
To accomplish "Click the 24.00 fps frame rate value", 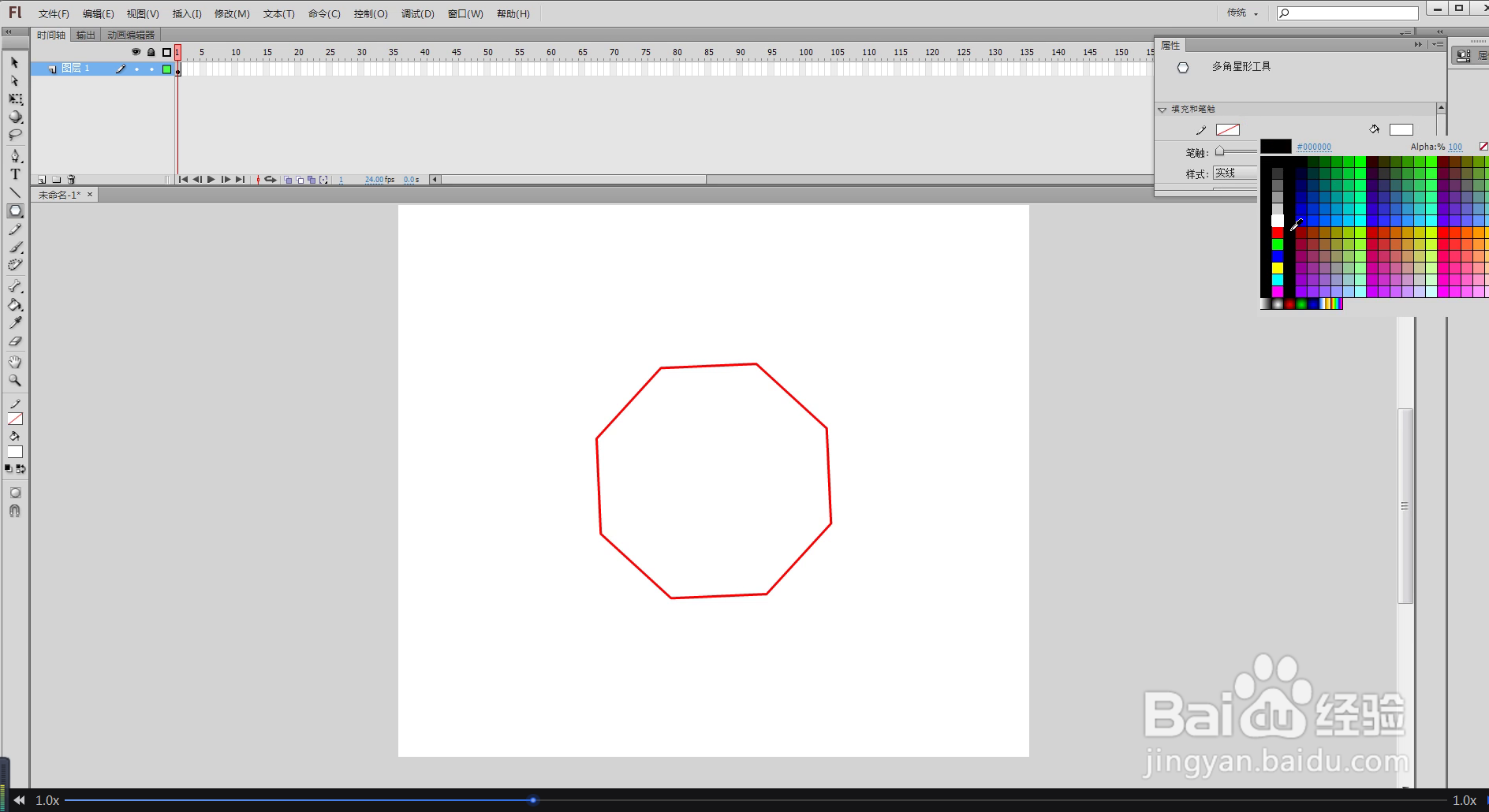I will 372,179.
